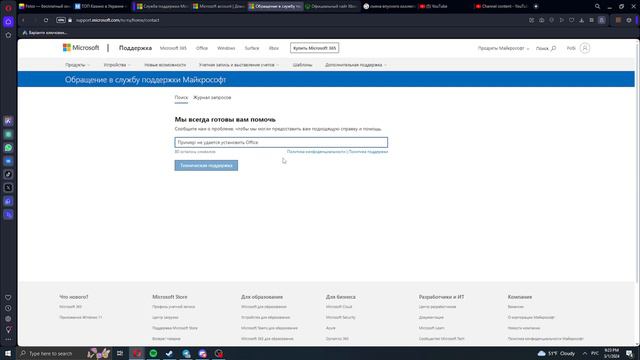Open the Шаблоны menu item
Screen dimensions: 640x360
[302, 65]
